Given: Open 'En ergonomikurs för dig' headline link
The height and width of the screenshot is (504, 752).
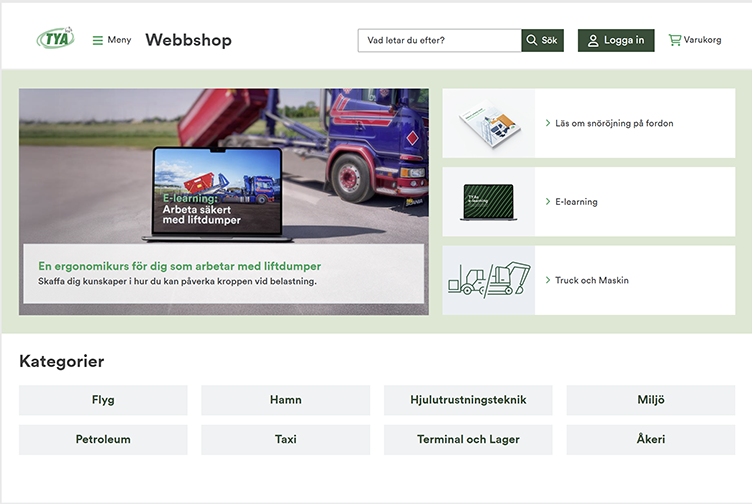Looking at the screenshot, I should coord(179,266).
